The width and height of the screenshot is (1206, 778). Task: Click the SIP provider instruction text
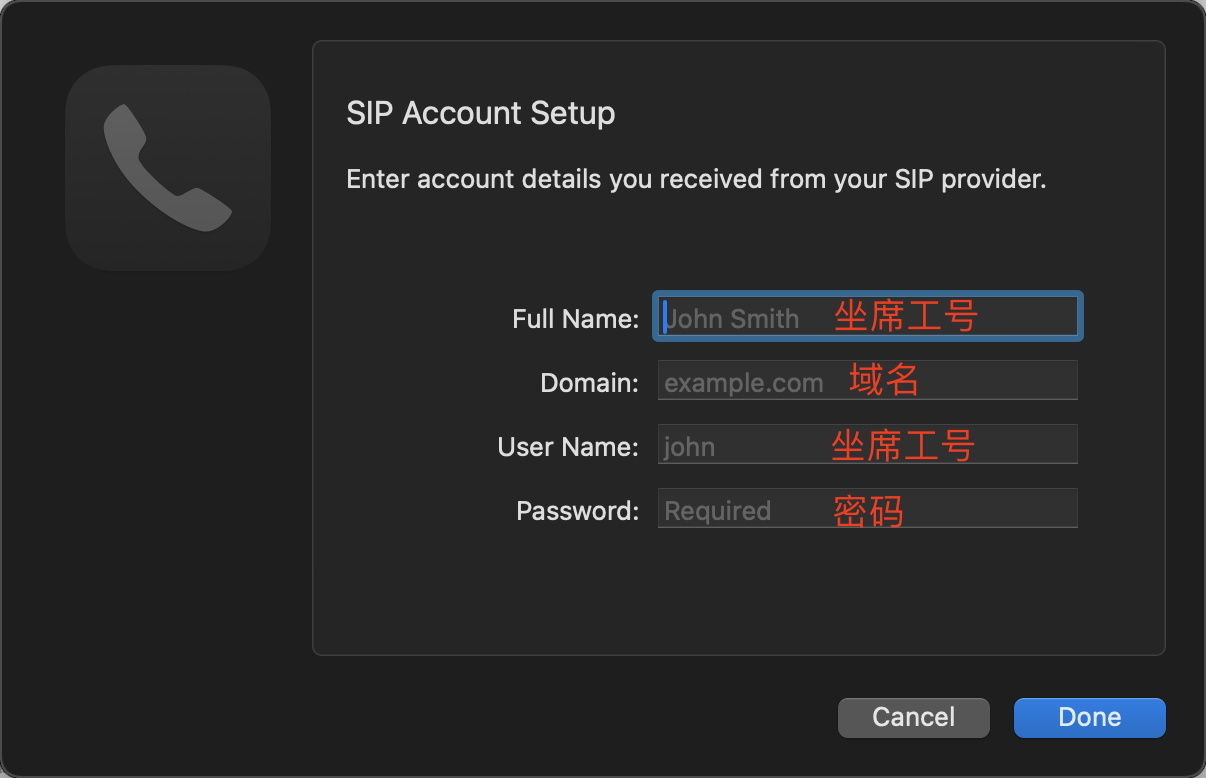click(x=696, y=180)
